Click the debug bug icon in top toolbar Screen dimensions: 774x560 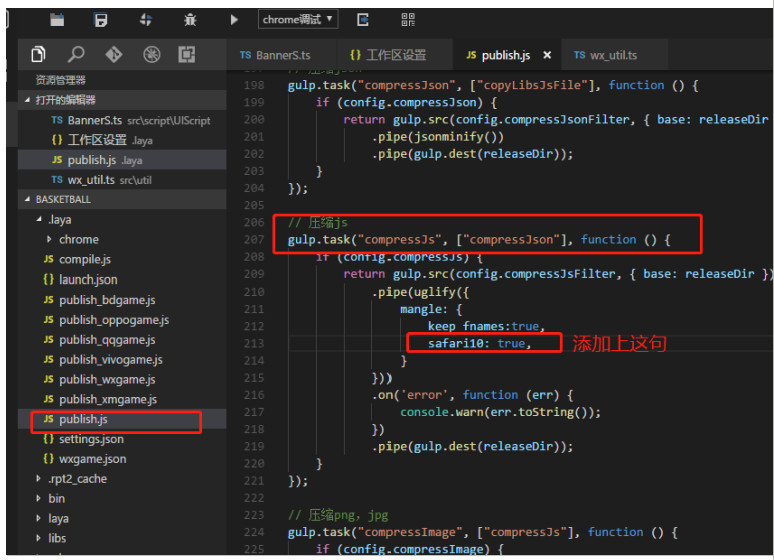pos(190,20)
